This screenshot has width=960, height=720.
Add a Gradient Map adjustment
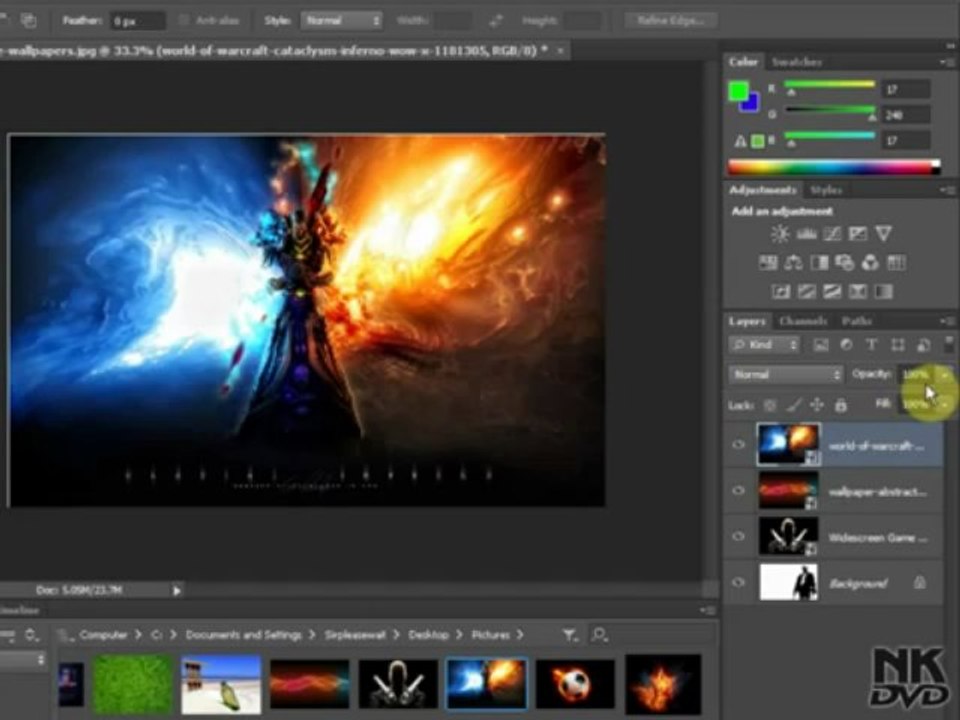click(x=883, y=292)
